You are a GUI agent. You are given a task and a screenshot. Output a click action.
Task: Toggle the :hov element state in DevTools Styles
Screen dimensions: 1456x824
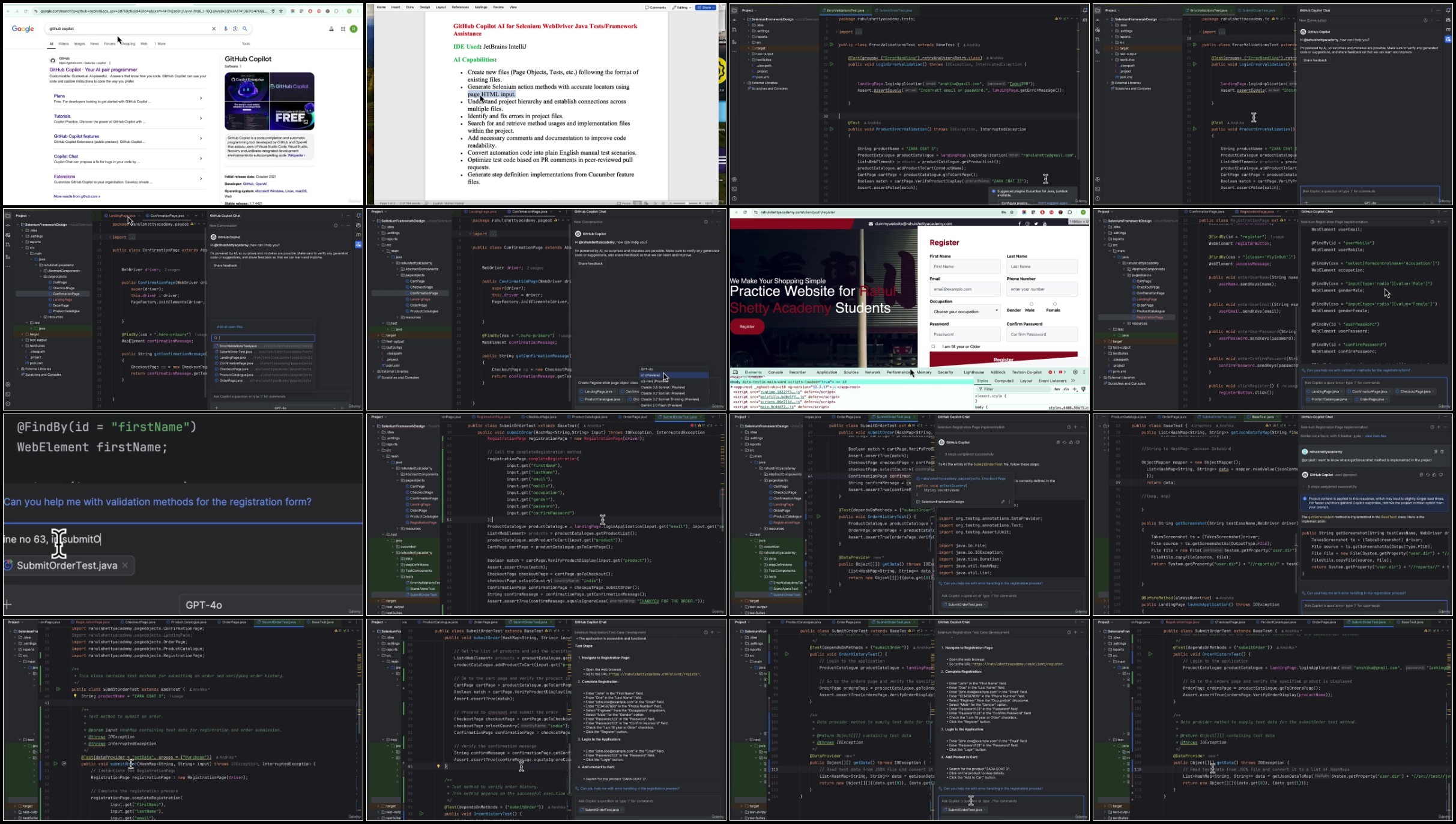coord(1057,389)
